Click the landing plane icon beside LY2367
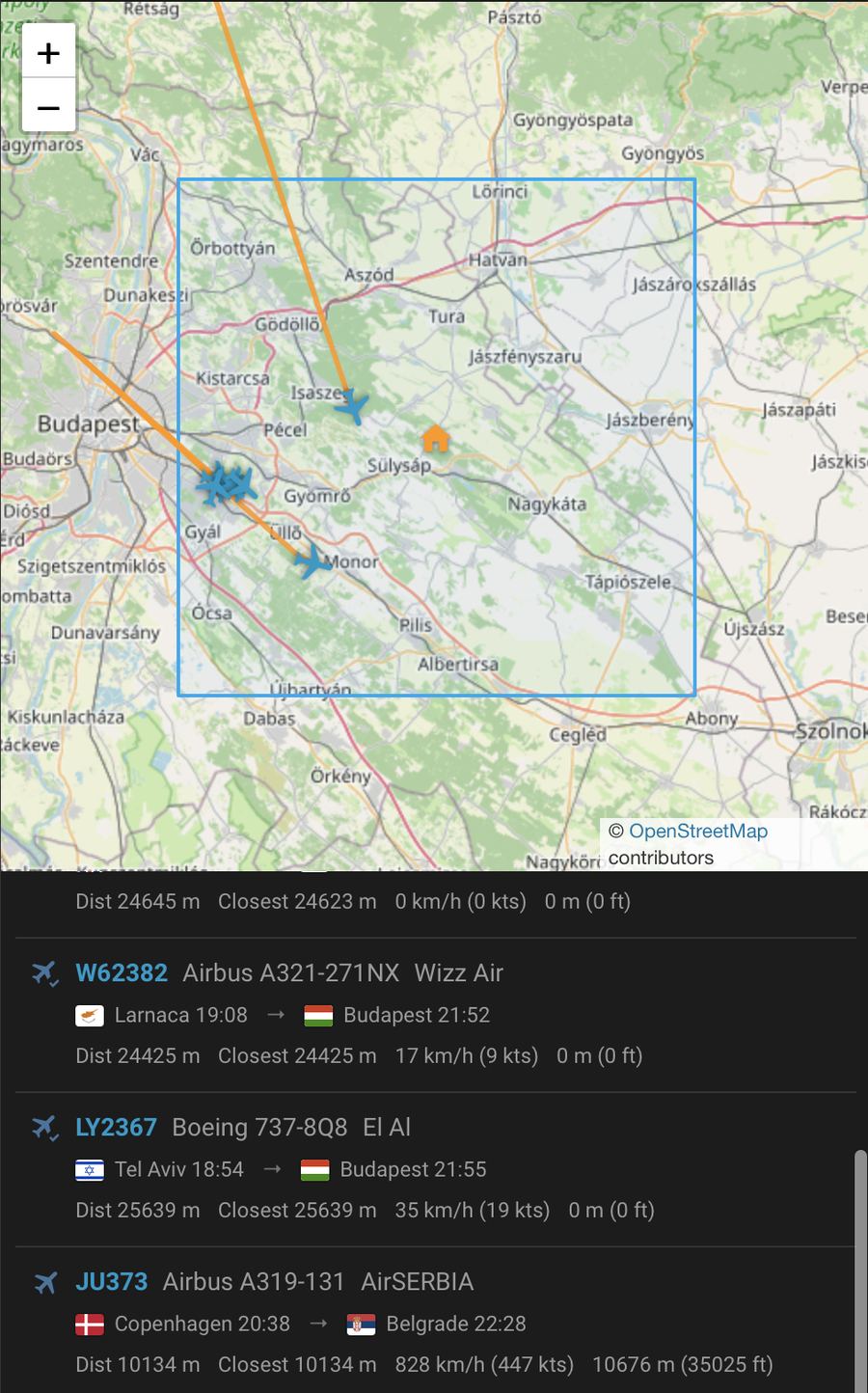 [x=45, y=1128]
